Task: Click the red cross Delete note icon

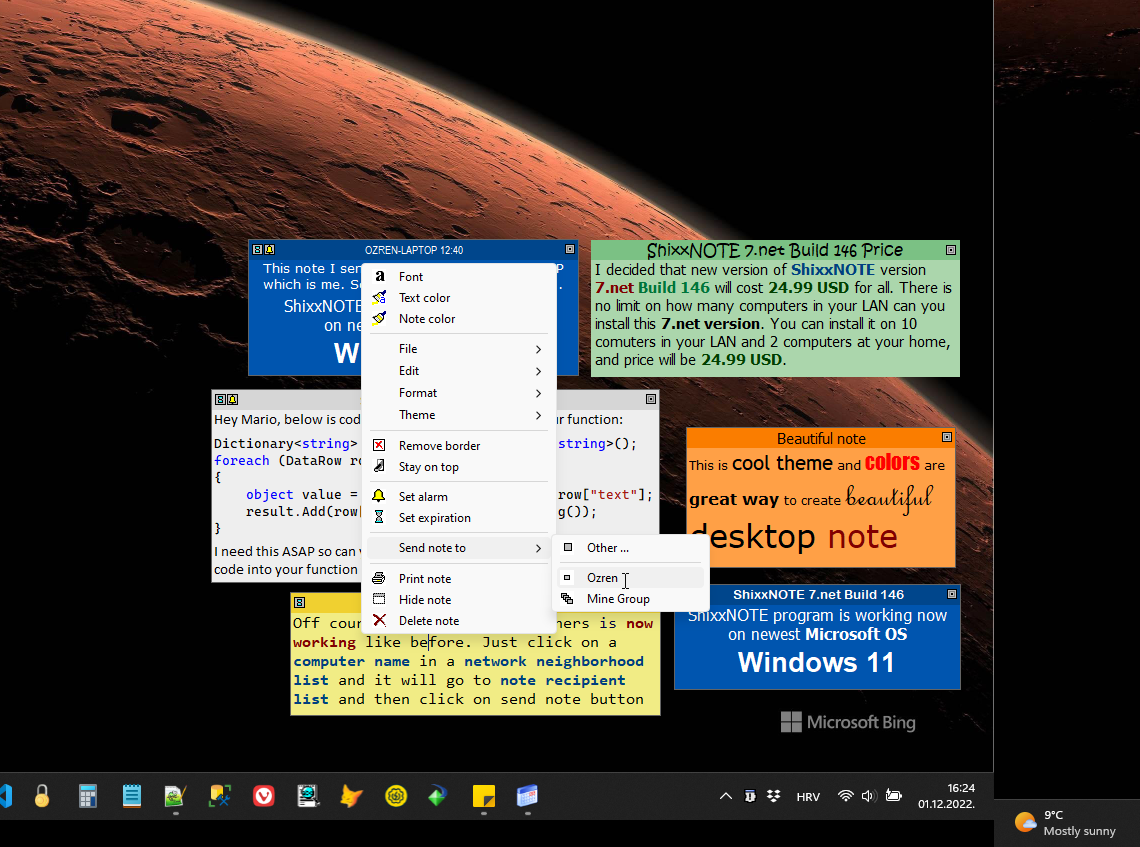Action: [x=379, y=620]
